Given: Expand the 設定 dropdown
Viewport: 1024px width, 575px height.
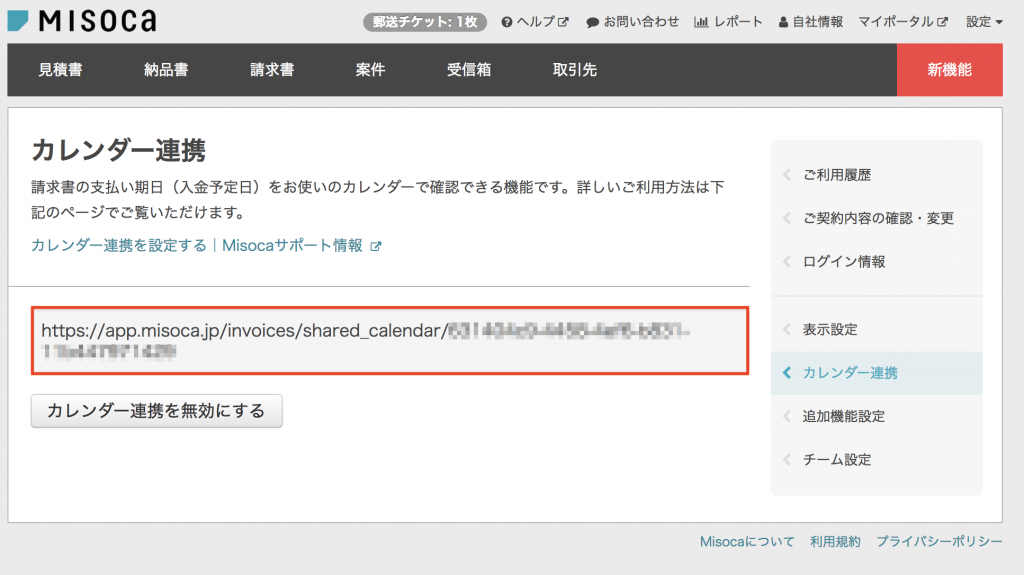Looking at the screenshot, I should (x=984, y=22).
